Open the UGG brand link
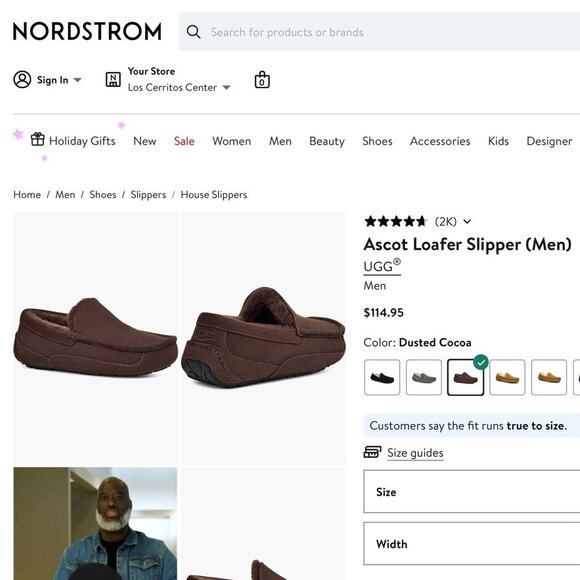580x580 pixels. coord(382,266)
